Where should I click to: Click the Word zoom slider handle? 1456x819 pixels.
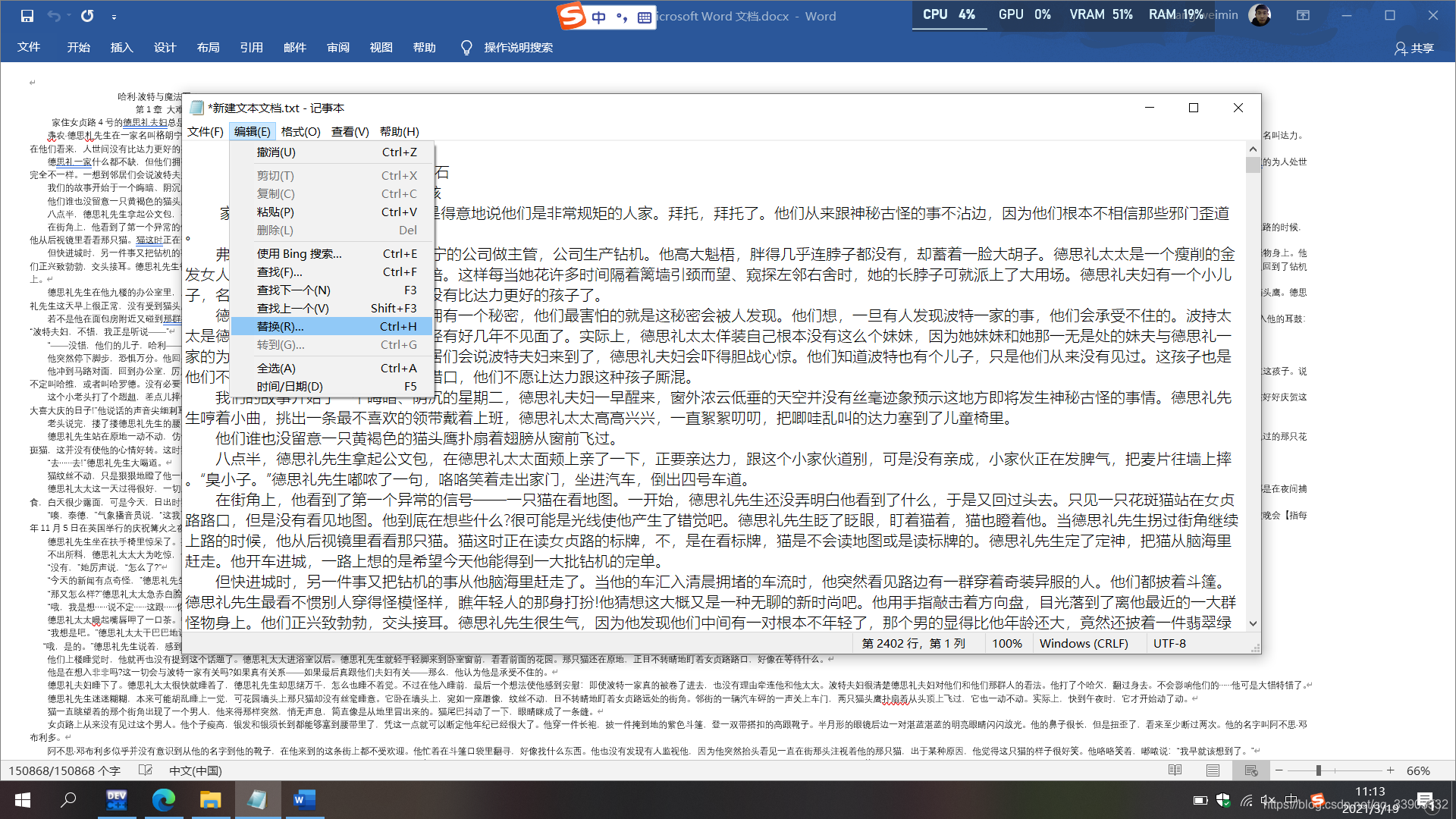point(1319,770)
